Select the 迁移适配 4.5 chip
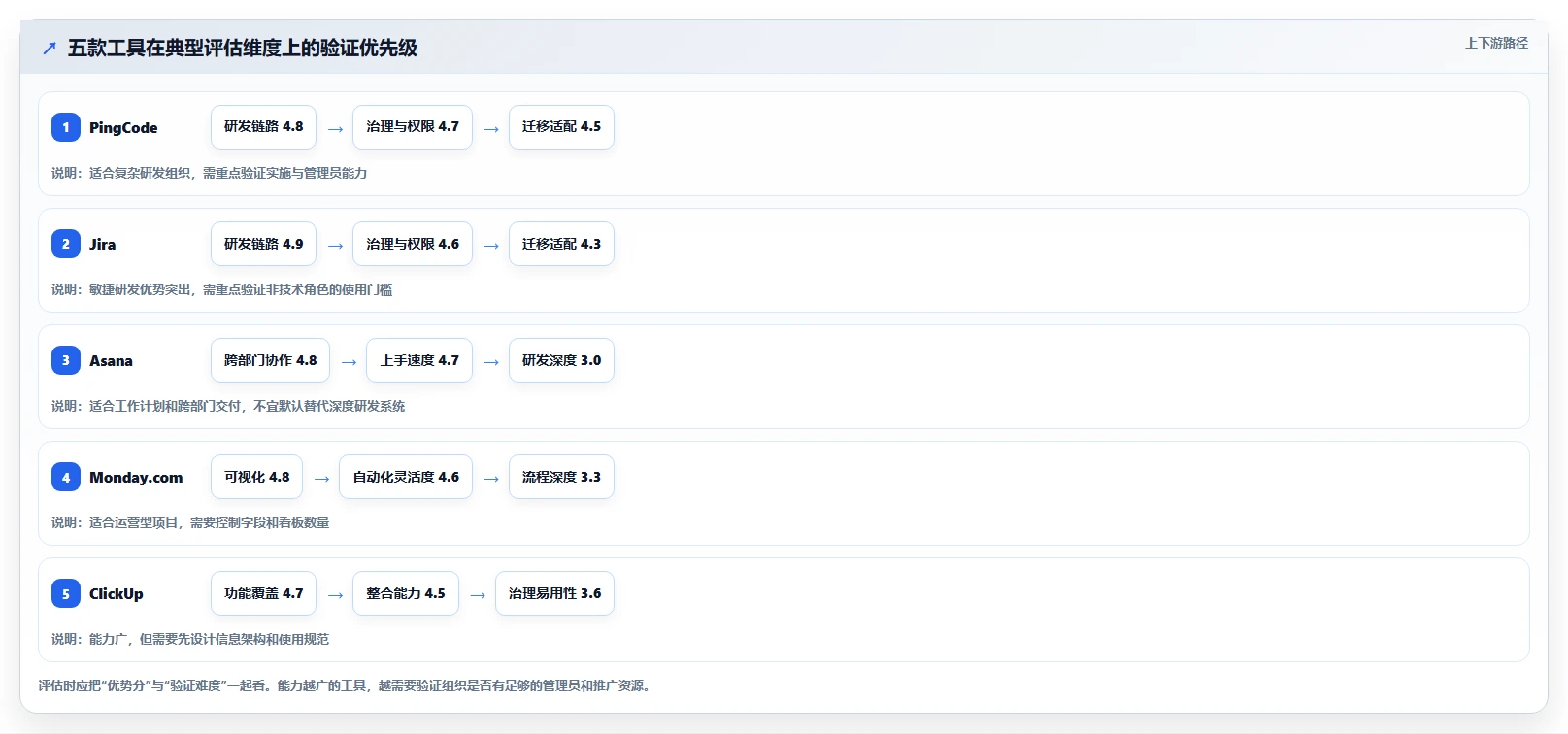The image size is (1568, 734). 561,127
